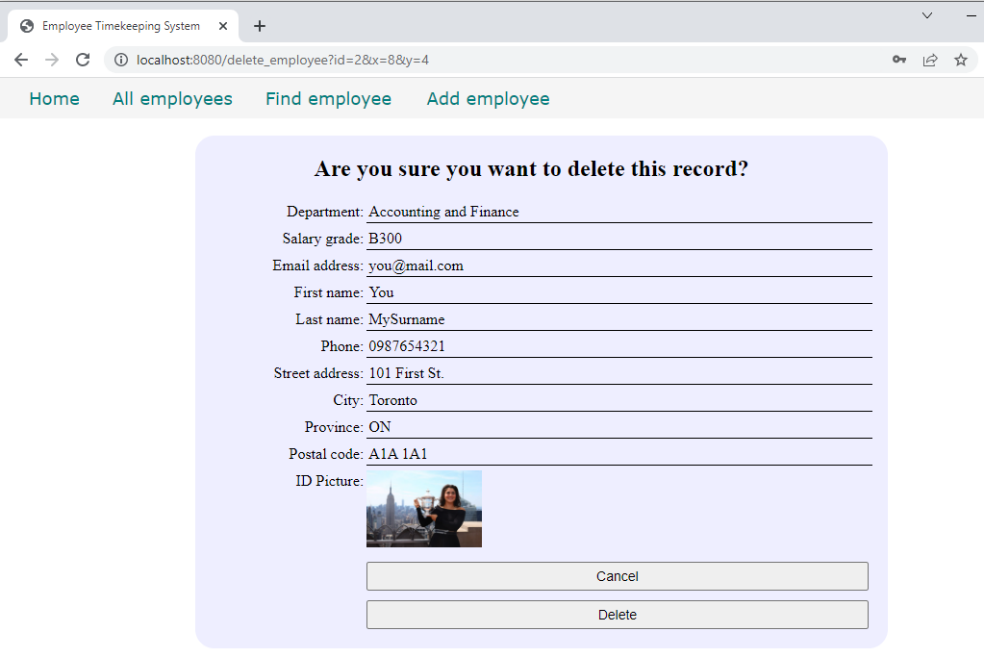This screenshot has width=984, height=657.
Task: Reload the page with refresh icon
Action: click(x=83, y=60)
